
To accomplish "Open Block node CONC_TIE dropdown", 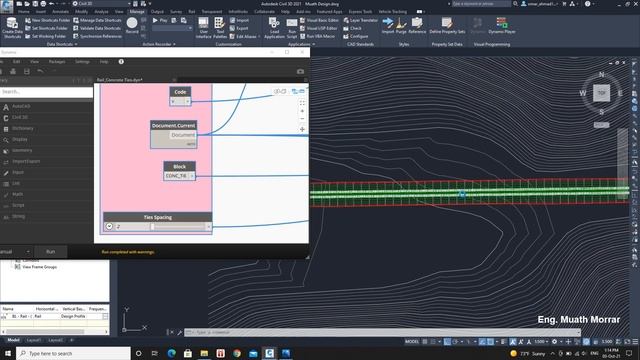I will [x=192, y=176].
